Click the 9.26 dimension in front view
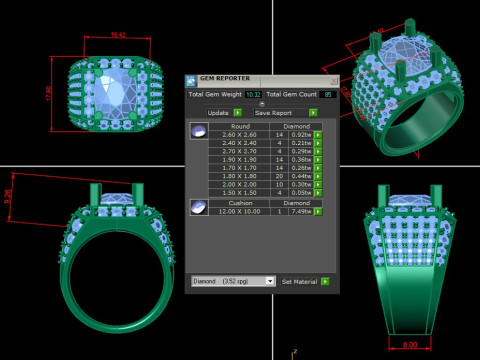Screen dimensions: 480x360 (x=7, y=197)
